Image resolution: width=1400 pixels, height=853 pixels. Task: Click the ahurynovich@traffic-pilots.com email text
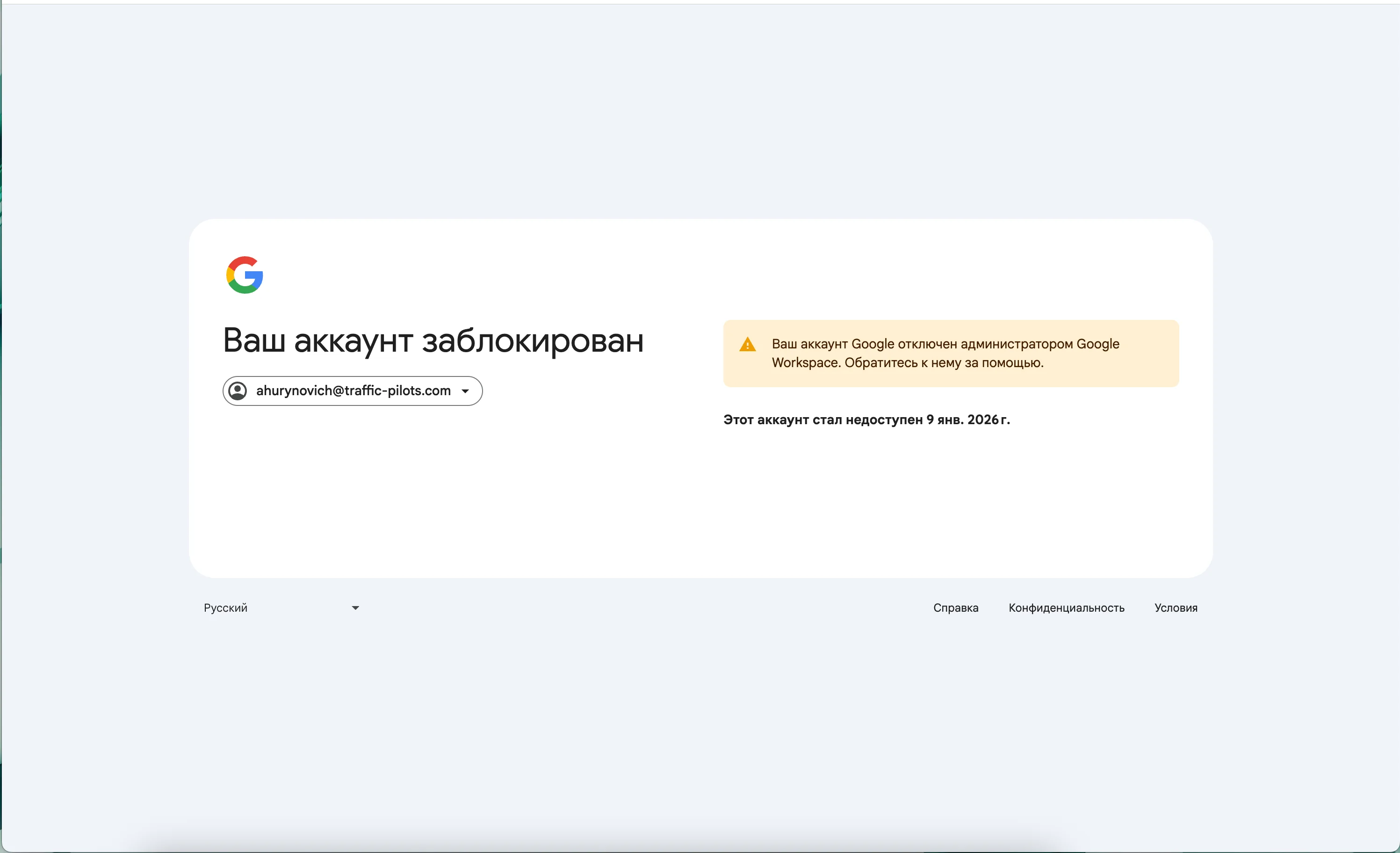coord(353,391)
